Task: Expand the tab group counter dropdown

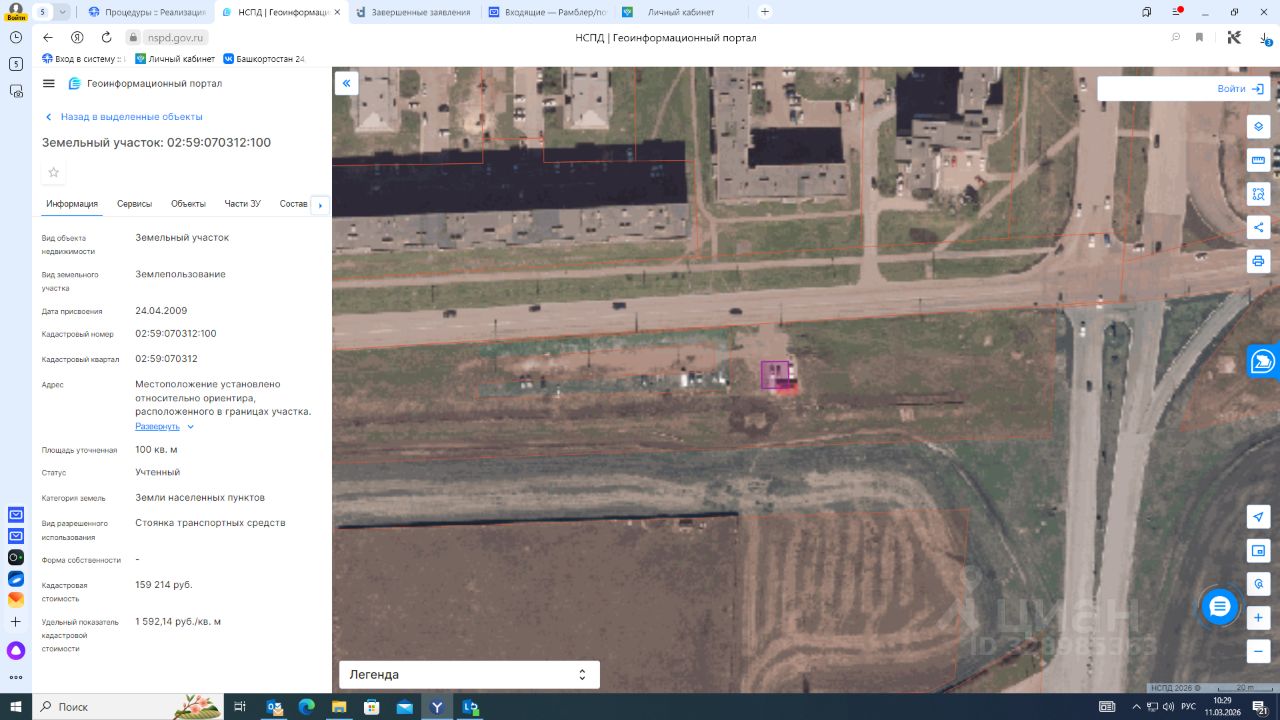Action: point(64,12)
